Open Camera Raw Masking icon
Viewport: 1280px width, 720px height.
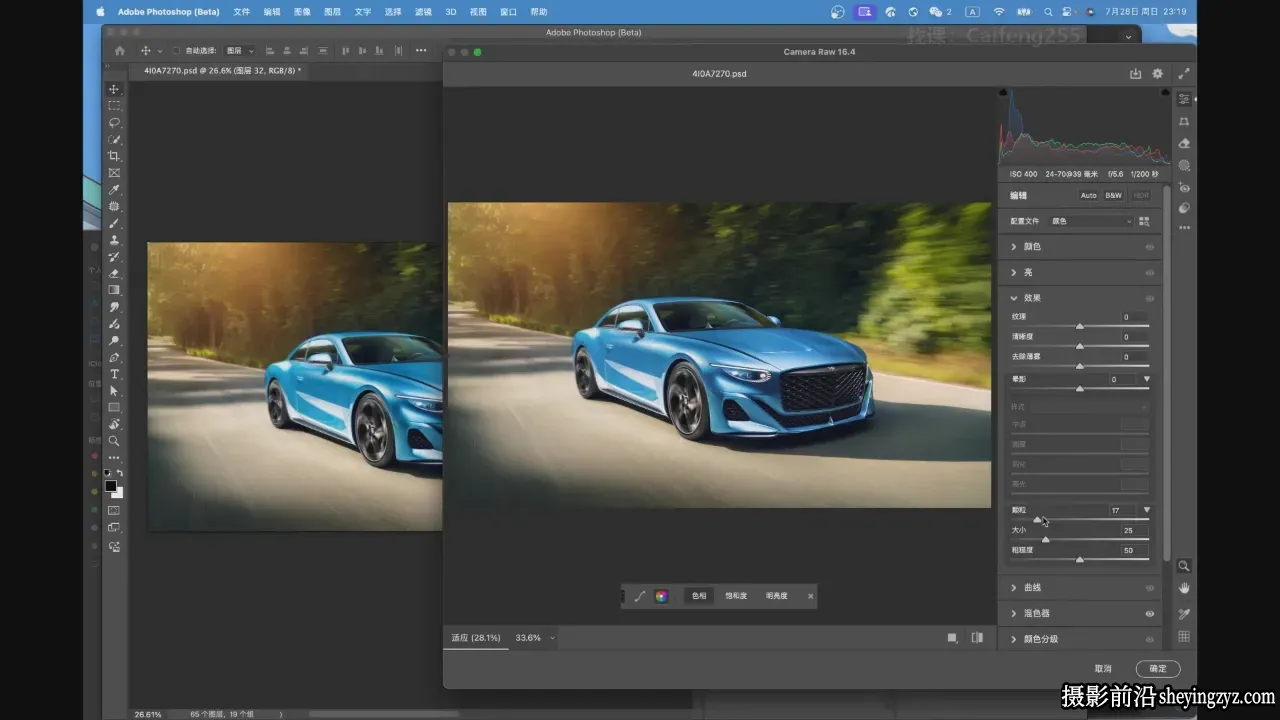pos(1184,166)
